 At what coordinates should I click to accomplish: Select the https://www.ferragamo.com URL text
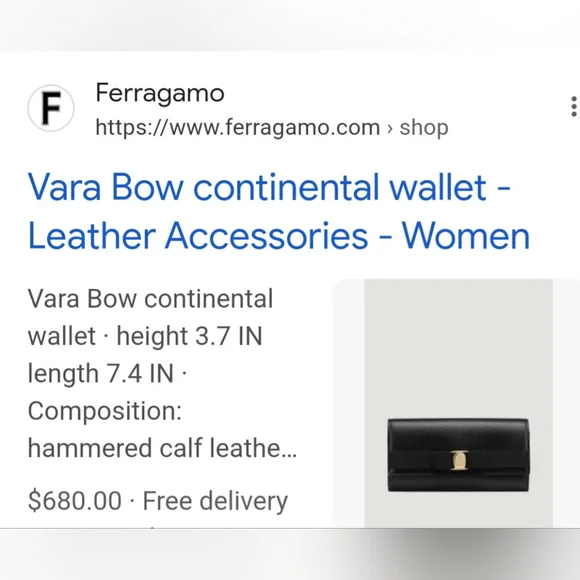click(x=238, y=128)
